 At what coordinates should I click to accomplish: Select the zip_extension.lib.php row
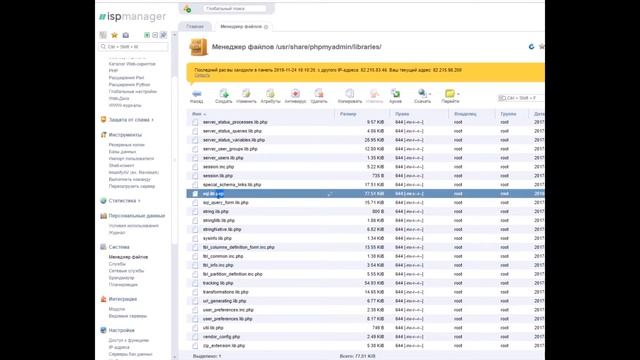coord(365,346)
